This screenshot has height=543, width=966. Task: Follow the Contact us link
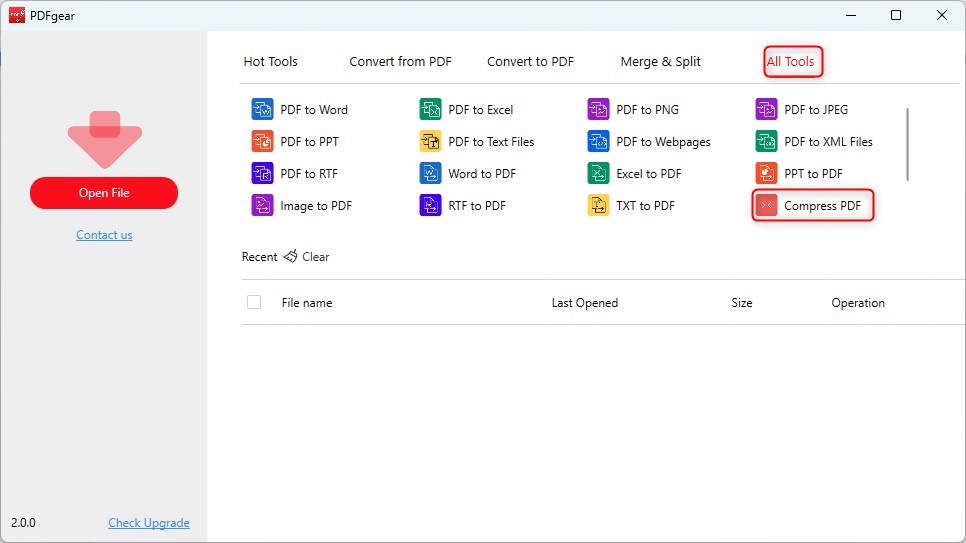104,235
